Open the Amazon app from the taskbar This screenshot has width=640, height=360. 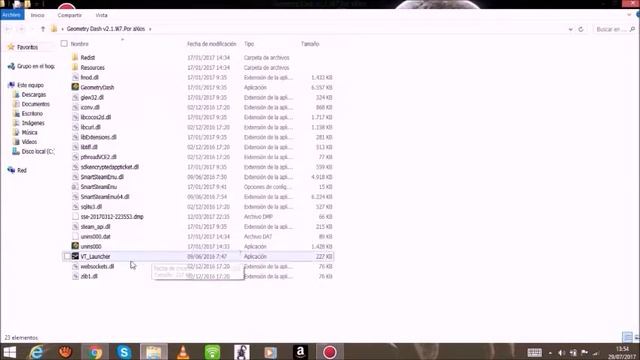coord(300,352)
